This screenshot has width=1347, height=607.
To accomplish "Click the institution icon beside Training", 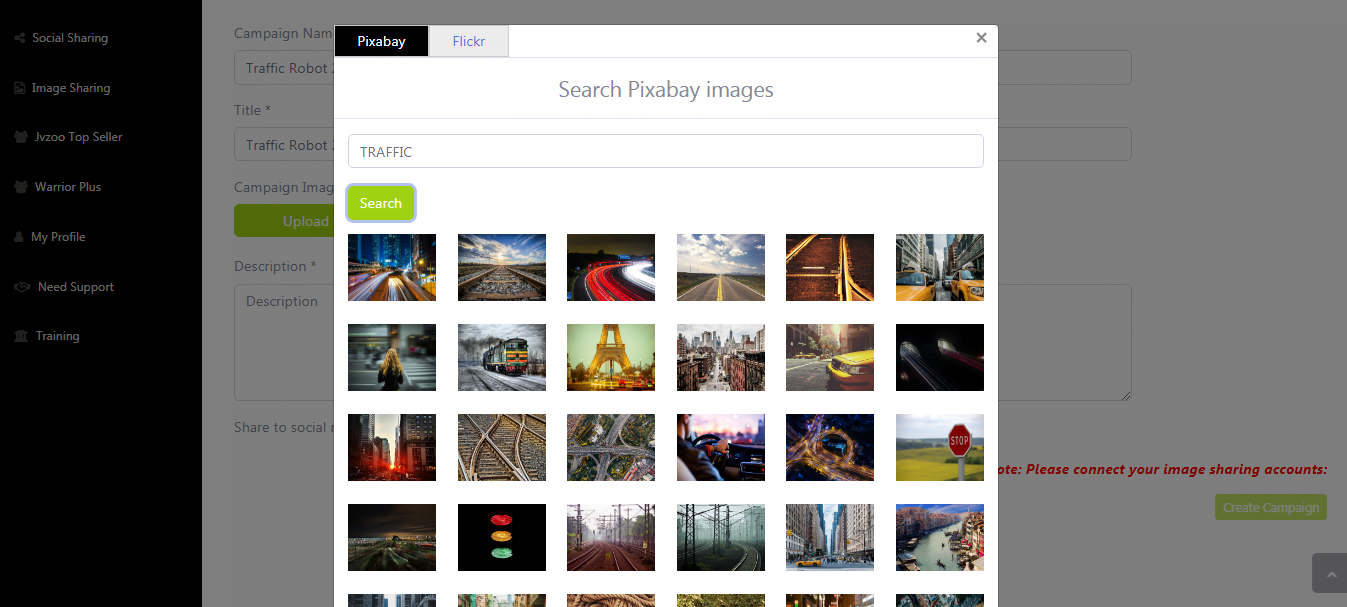I will pos(21,336).
